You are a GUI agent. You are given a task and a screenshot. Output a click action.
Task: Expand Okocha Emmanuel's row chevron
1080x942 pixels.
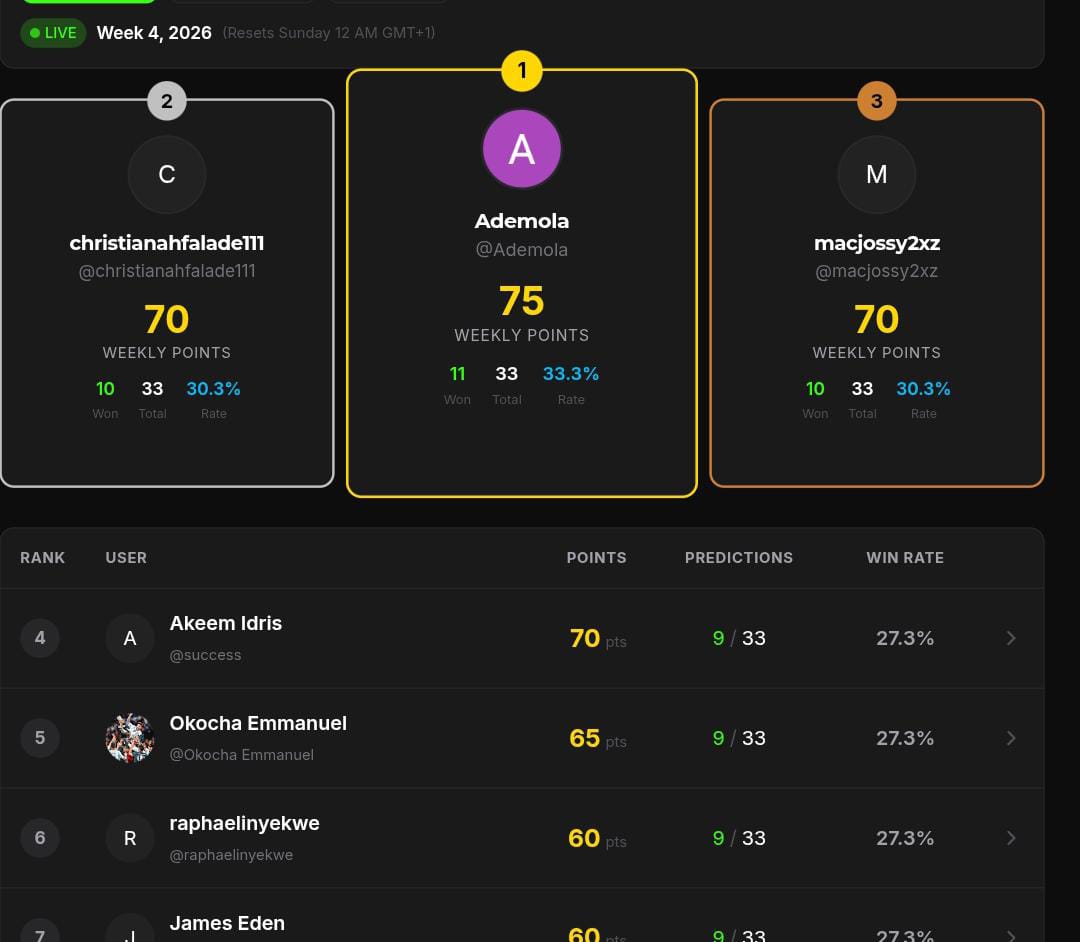pos(1011,738)
